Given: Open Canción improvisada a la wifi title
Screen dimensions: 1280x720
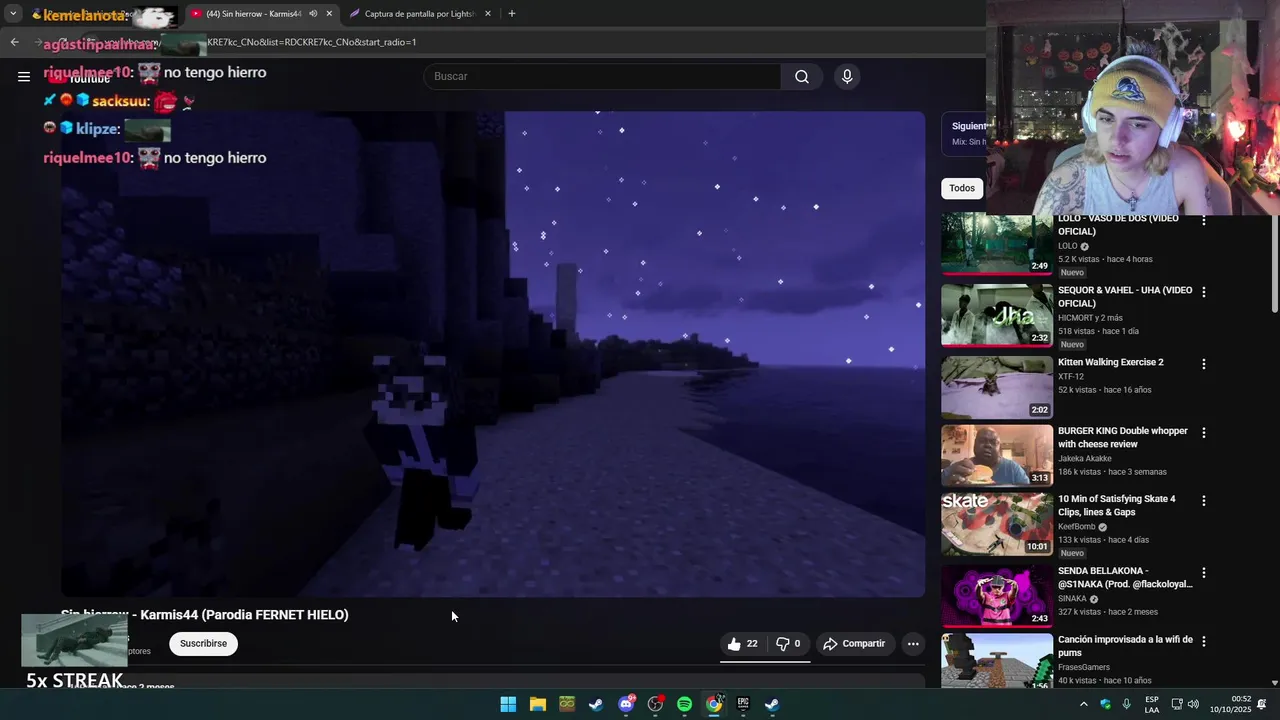Looking at the screenshot, I should tap(1125, 646).
